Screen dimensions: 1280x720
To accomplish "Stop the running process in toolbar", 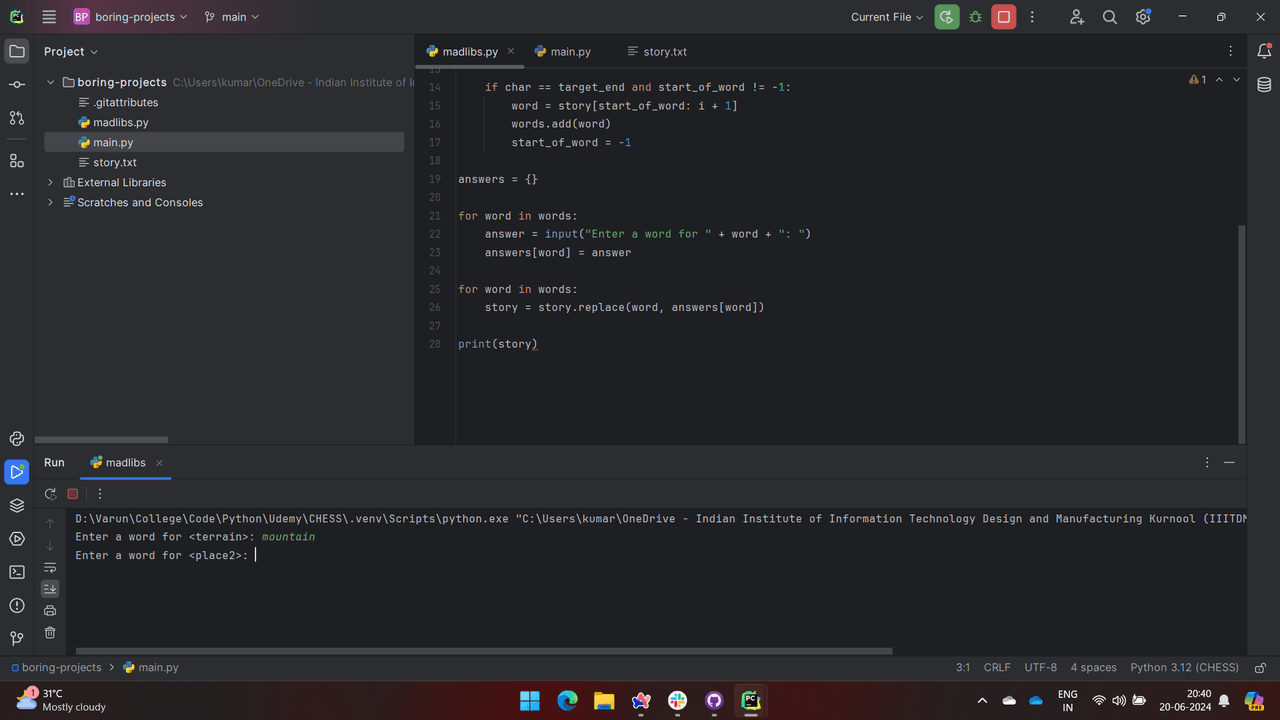I will coord(1004,17).
